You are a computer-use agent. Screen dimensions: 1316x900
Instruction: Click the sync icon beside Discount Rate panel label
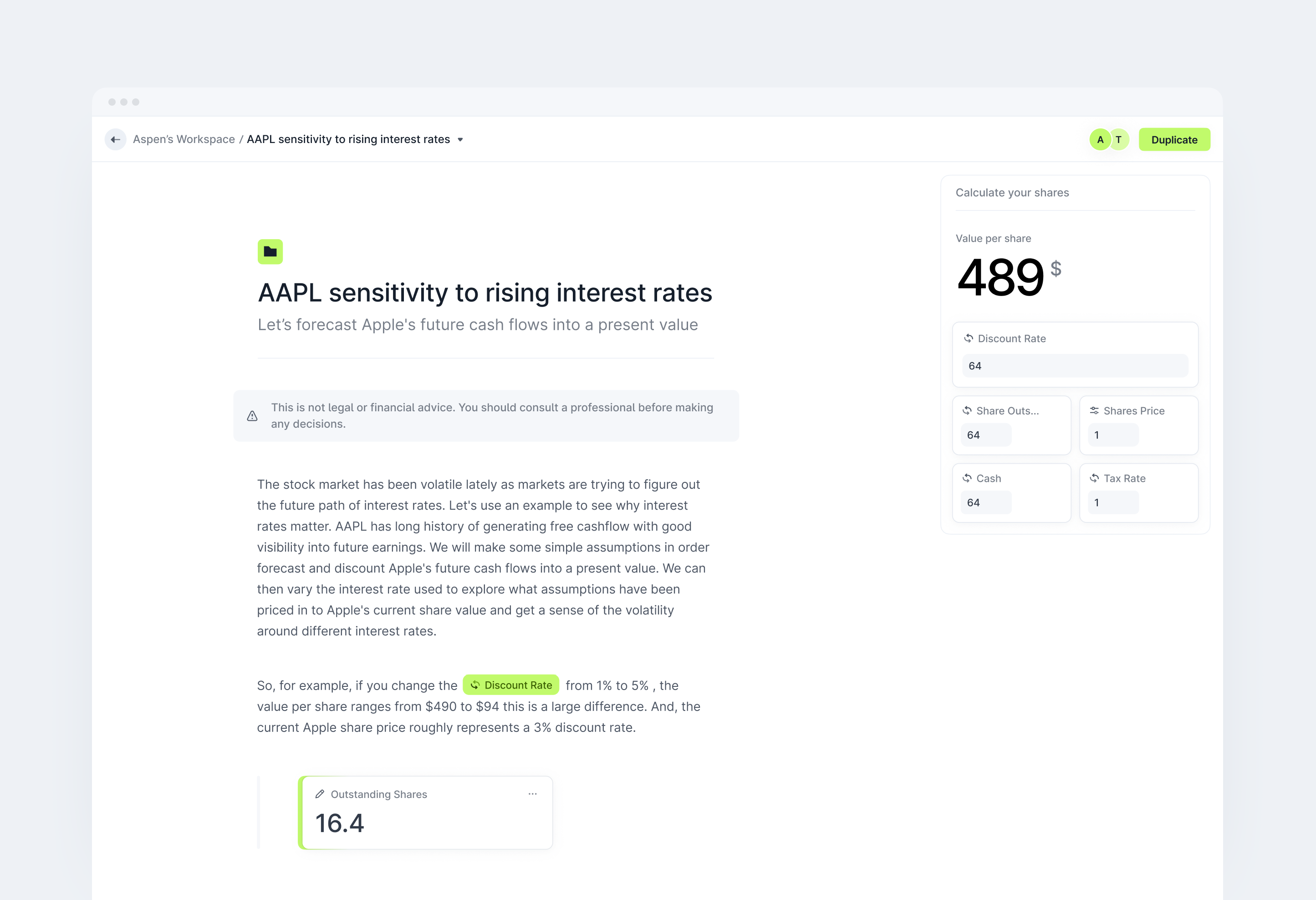tap(969, 338)
